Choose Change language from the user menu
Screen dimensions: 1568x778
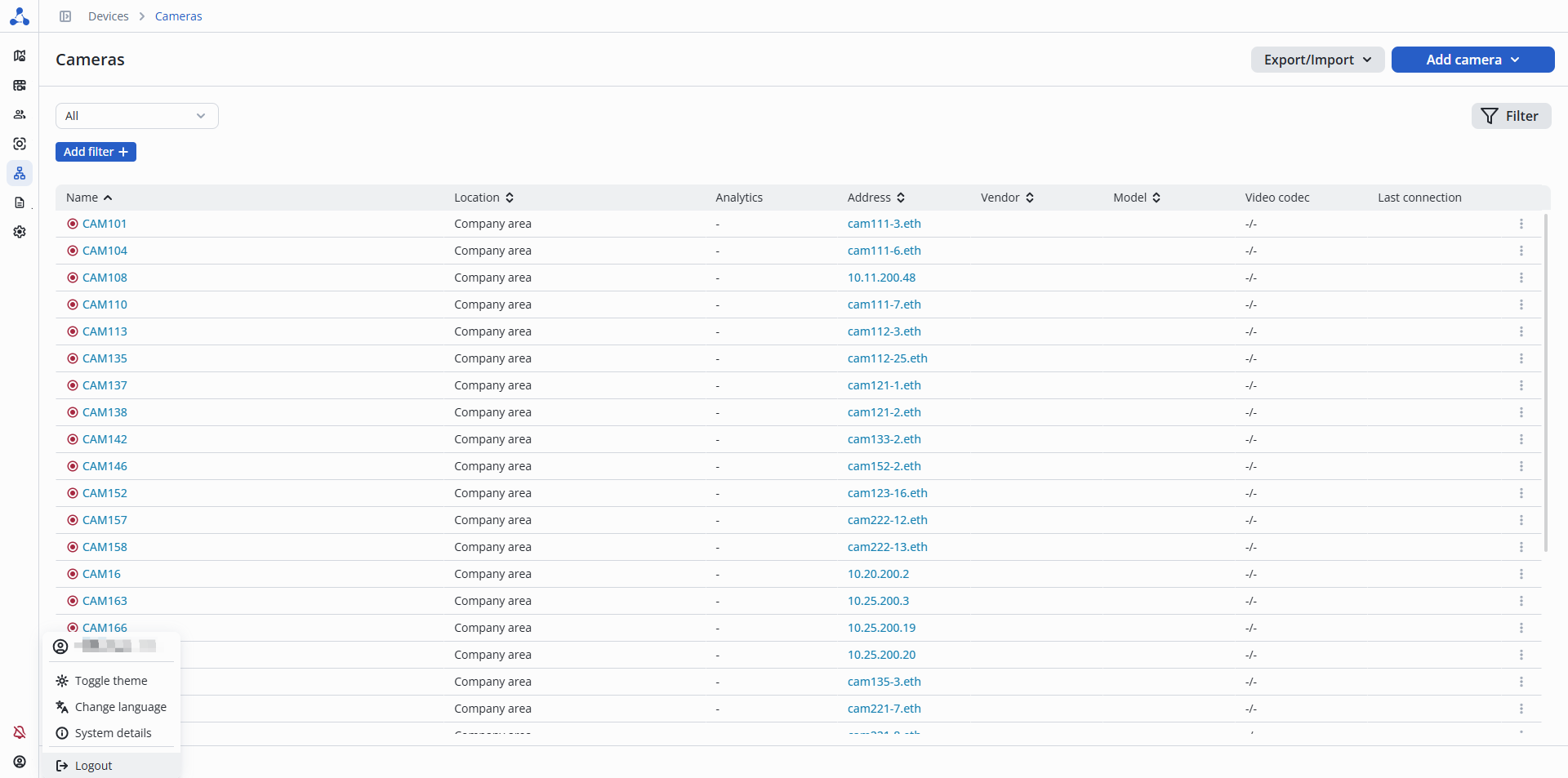pos(111,707)
